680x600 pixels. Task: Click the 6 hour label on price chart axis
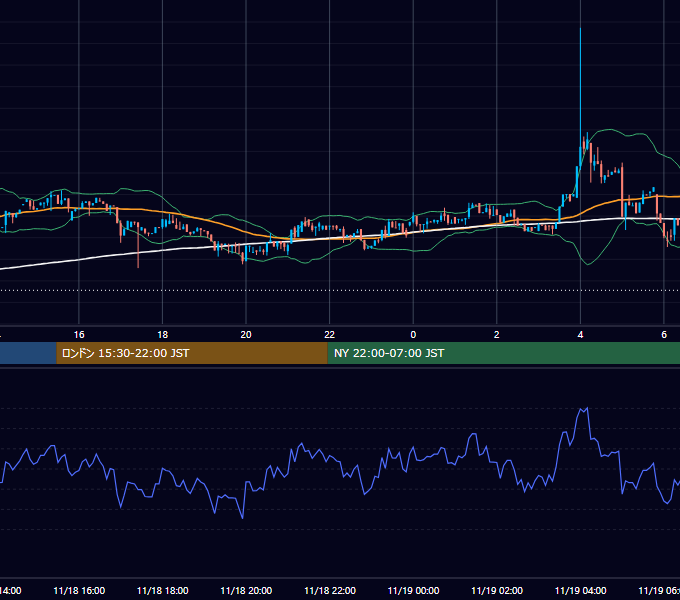point(664,335)
